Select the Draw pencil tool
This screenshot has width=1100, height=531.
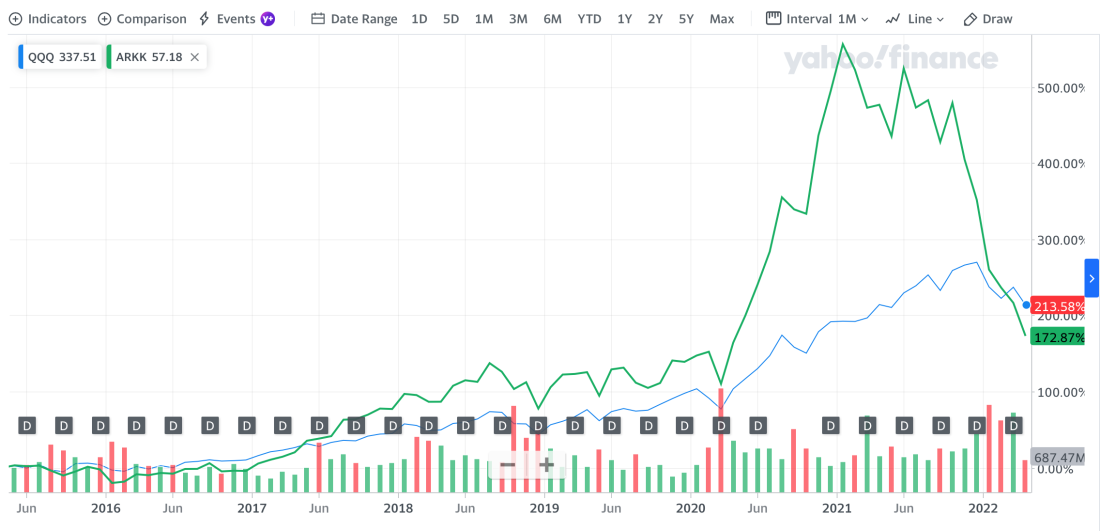(987, 19)
